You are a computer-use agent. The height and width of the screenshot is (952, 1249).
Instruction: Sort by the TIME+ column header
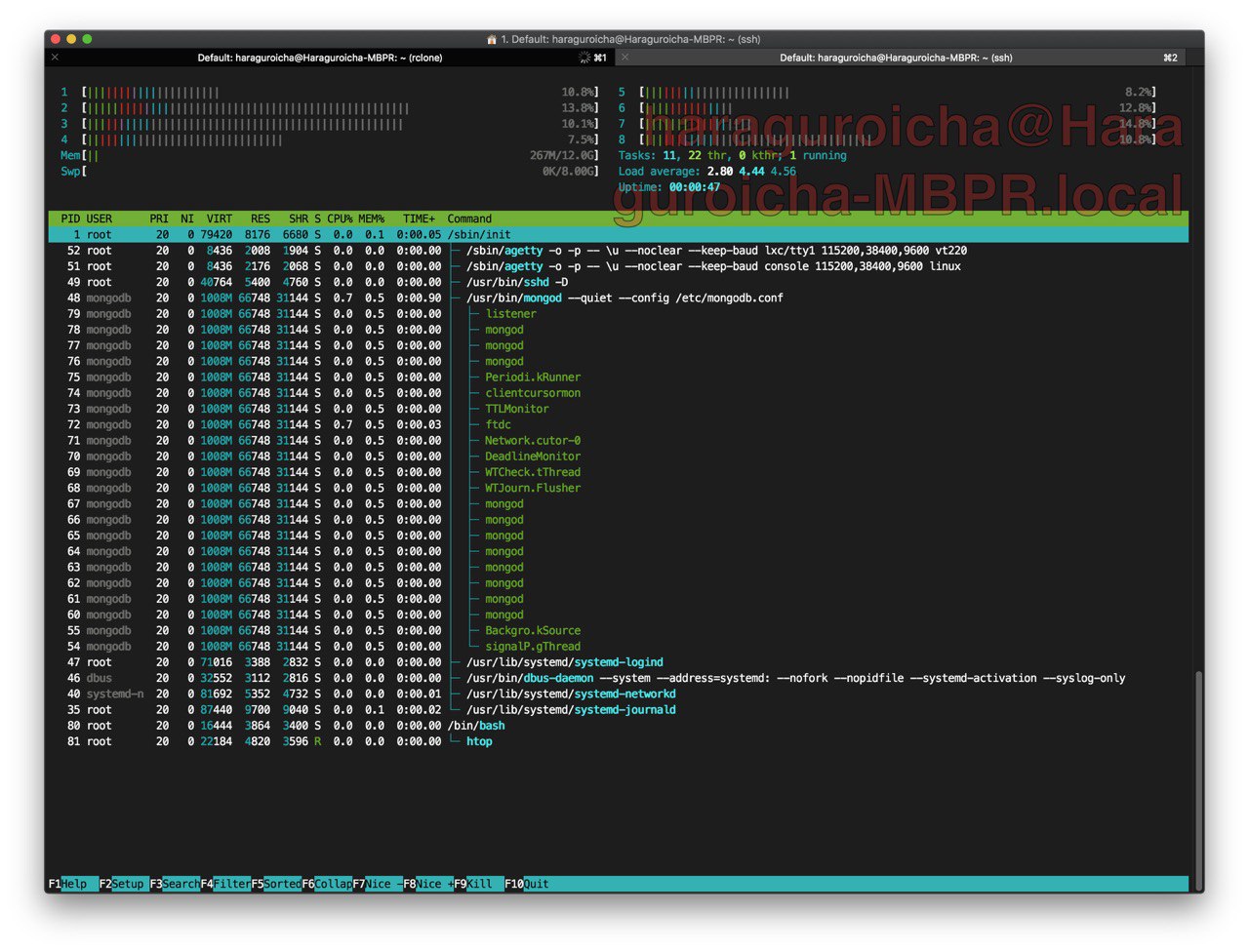(420, 218)
